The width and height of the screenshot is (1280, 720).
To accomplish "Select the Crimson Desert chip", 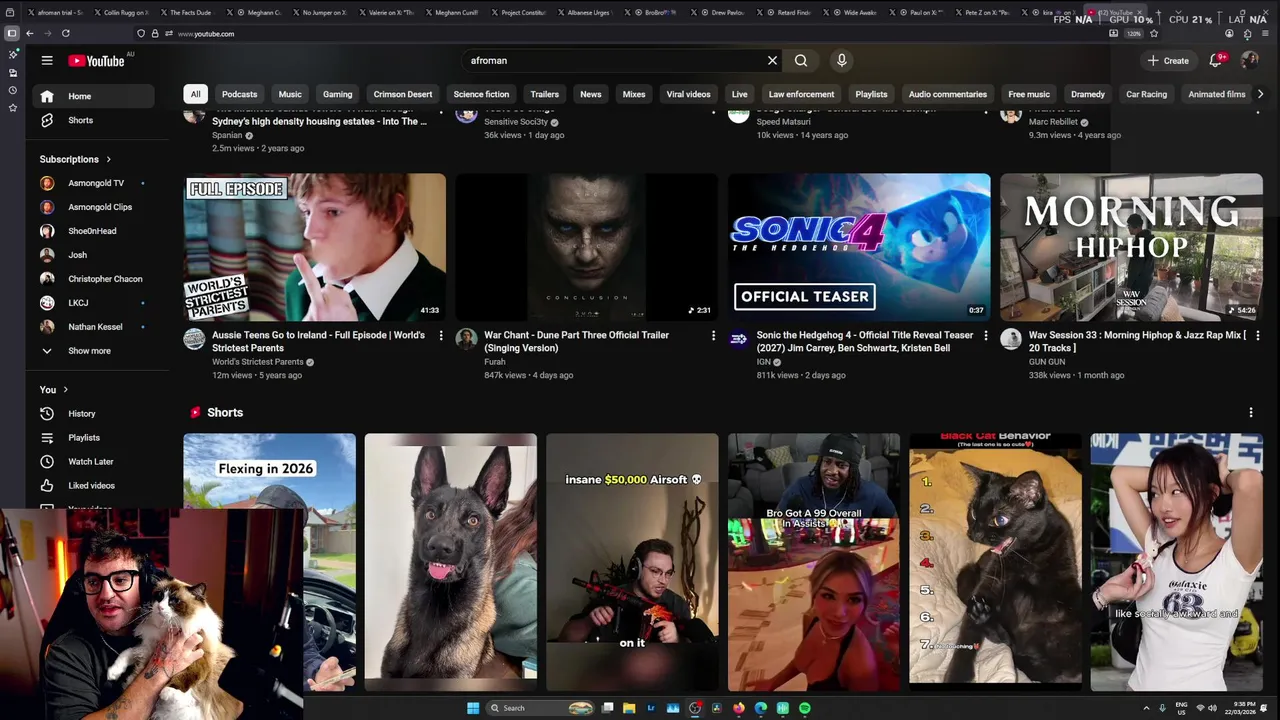I will tap(403, 94).
